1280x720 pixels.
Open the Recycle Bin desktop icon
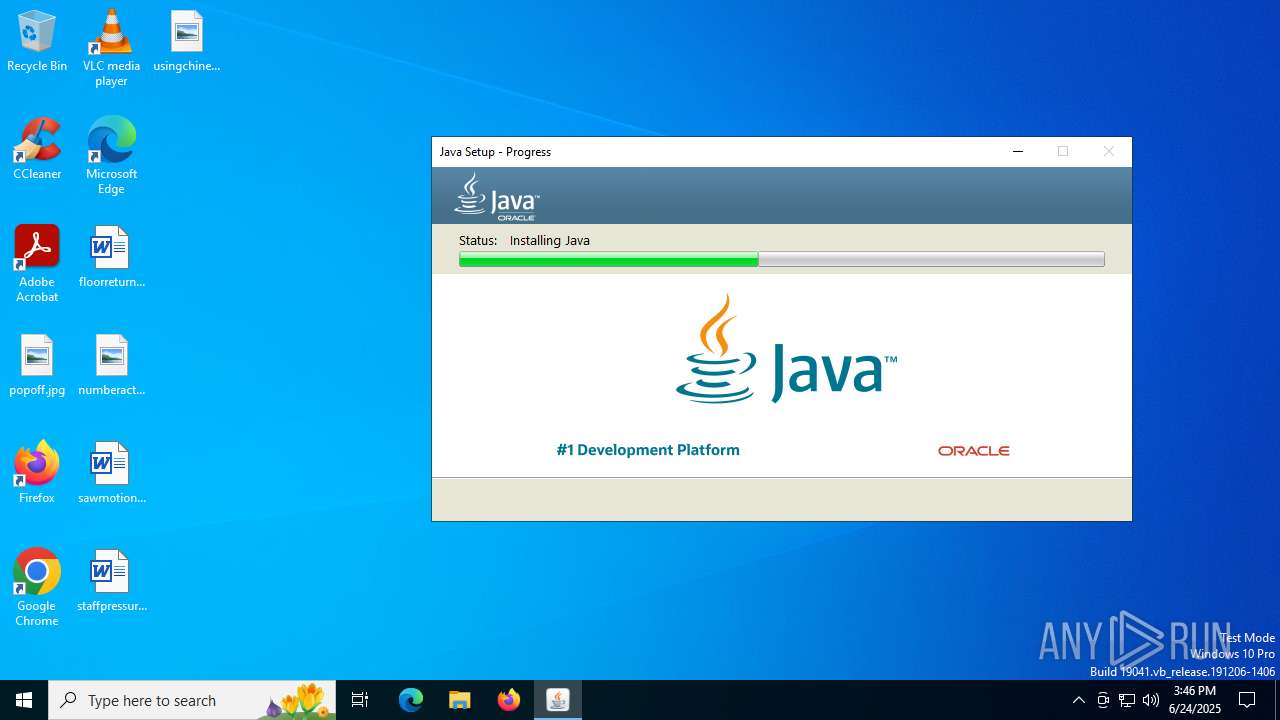point(37,42)
